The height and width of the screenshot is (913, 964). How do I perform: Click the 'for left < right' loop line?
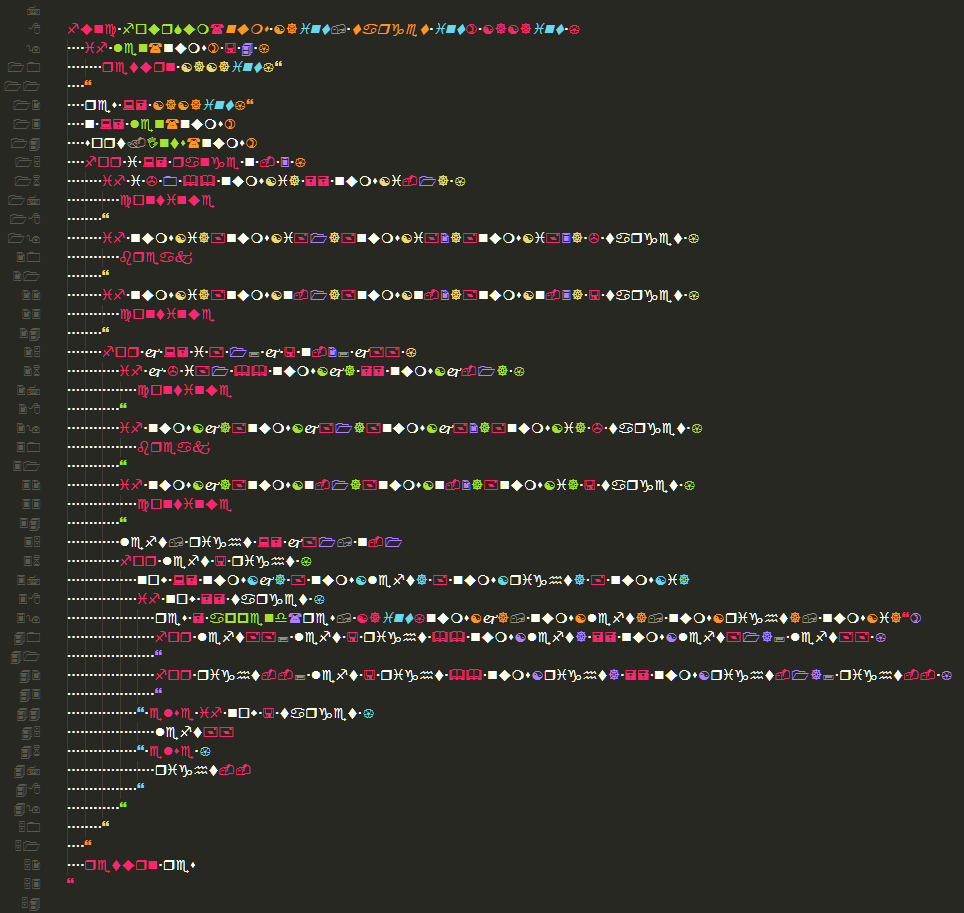click(216, 561)
